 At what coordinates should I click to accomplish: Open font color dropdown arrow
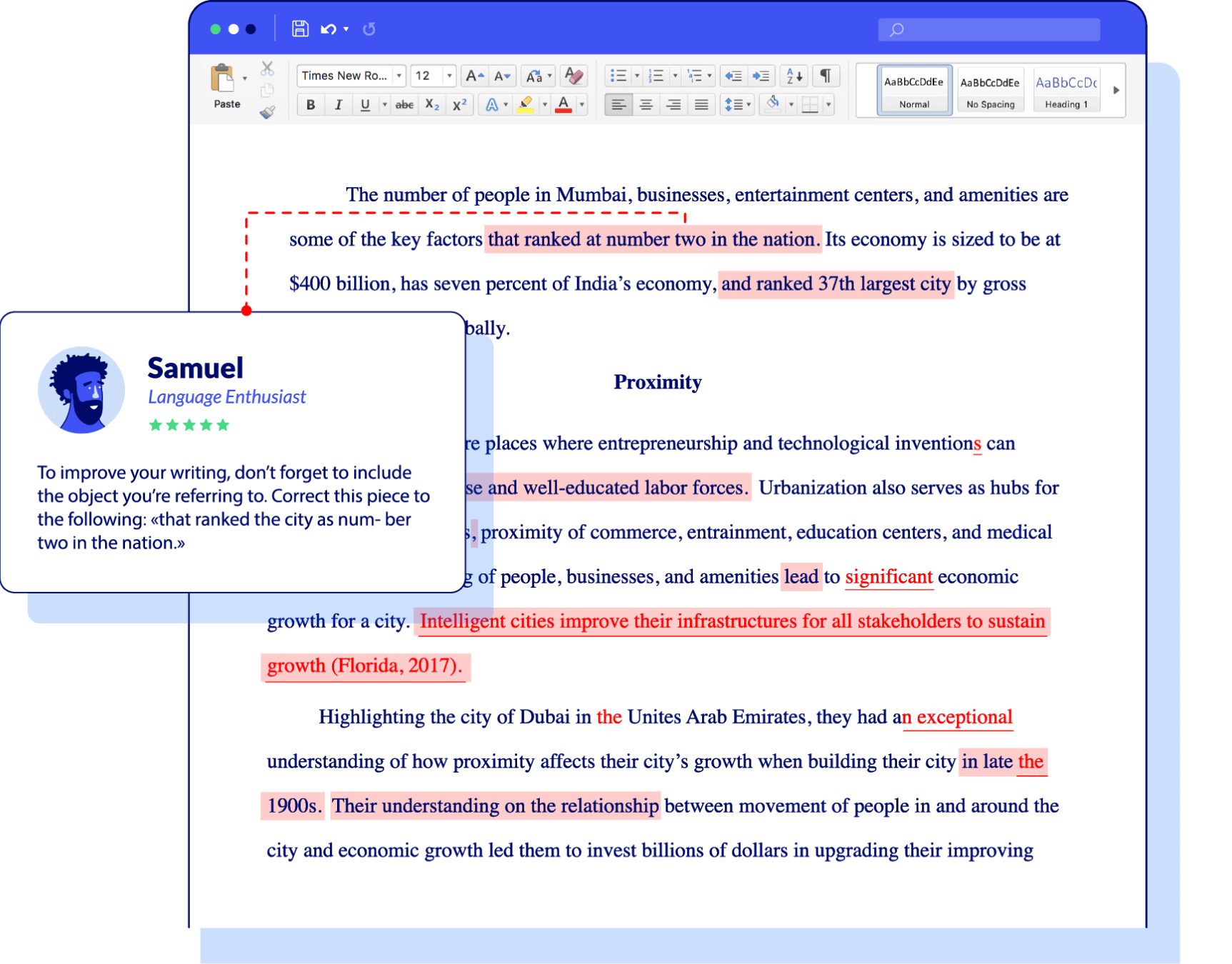(x=582, y=105)
